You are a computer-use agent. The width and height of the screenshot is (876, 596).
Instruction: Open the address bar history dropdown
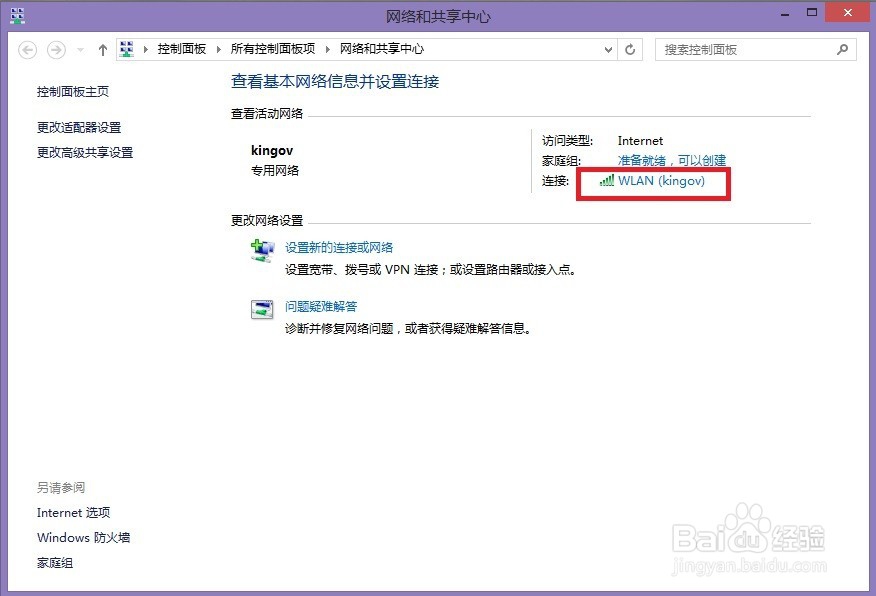[608, 49]
